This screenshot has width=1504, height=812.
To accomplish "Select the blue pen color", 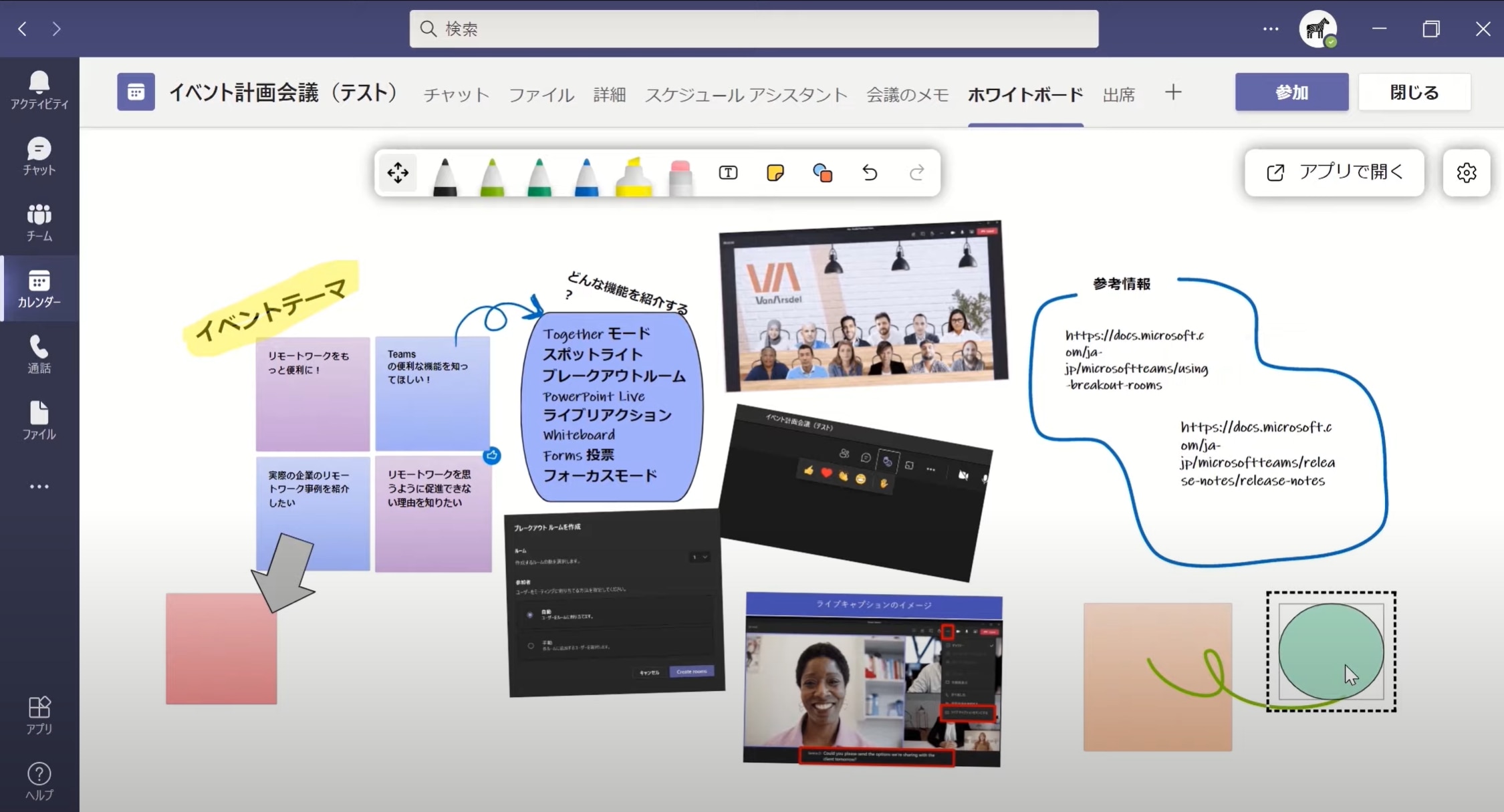I will [x=586, y=176].
